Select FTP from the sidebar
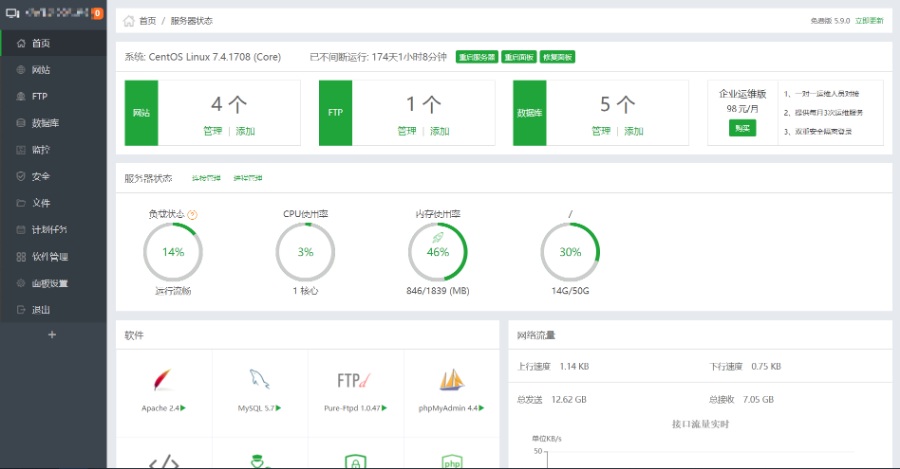Viewport: 900px width, 469px height. pyautogui.click(x=39, y=97)
